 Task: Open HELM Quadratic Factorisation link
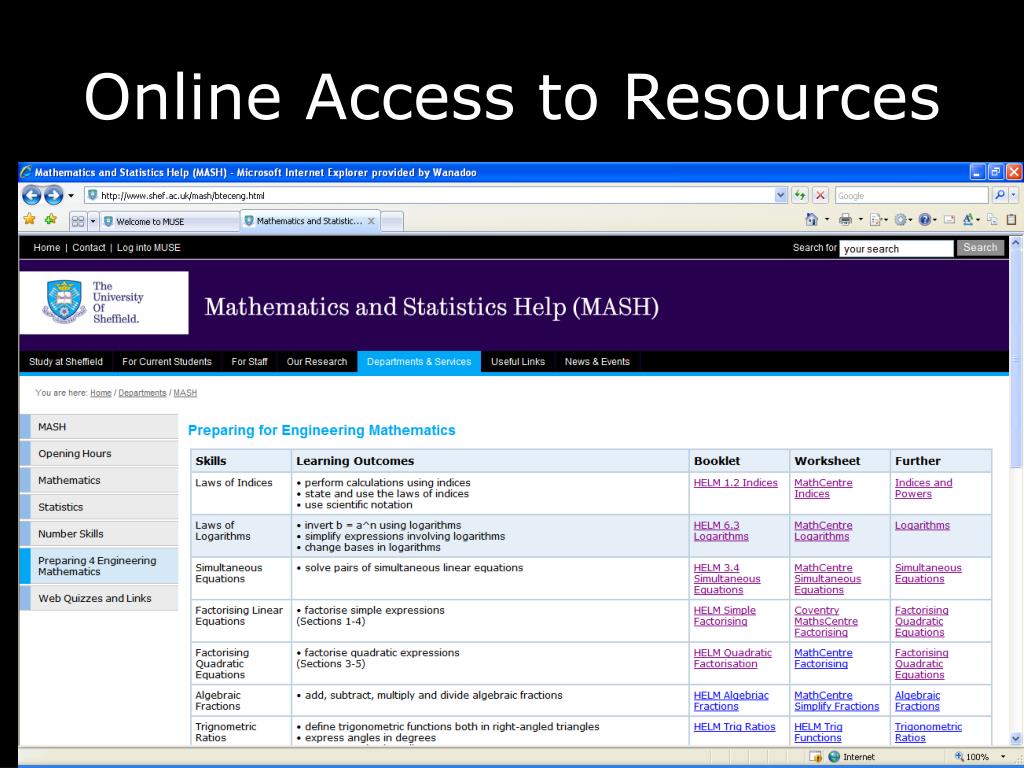tap(733, 658)
